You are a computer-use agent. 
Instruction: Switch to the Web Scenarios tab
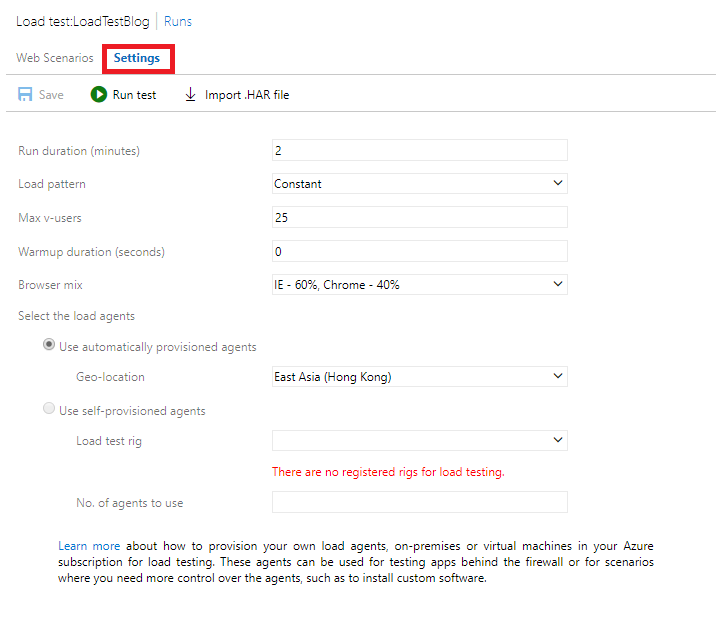click(55, 58)
